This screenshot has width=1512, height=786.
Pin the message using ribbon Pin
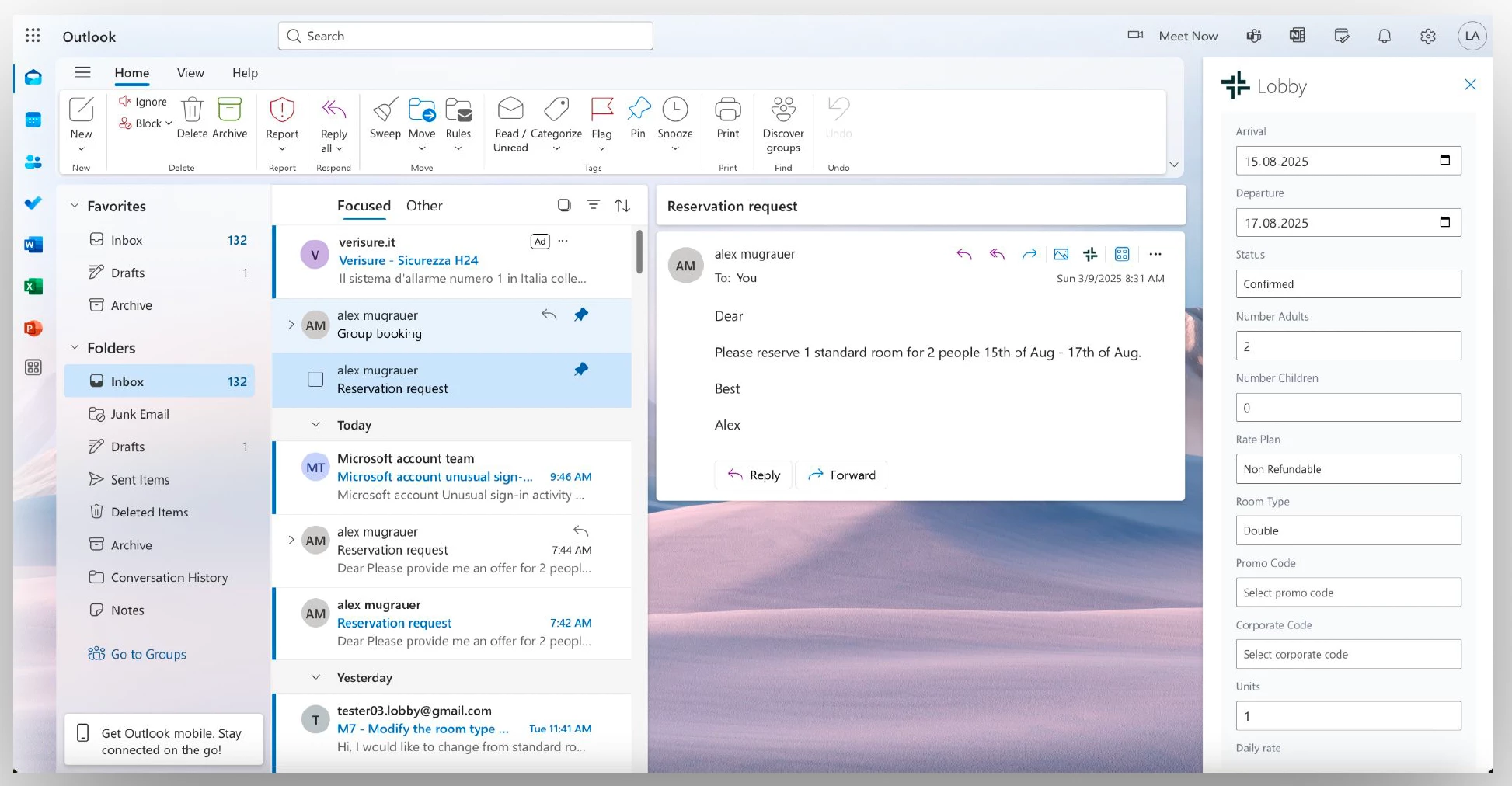638,119
